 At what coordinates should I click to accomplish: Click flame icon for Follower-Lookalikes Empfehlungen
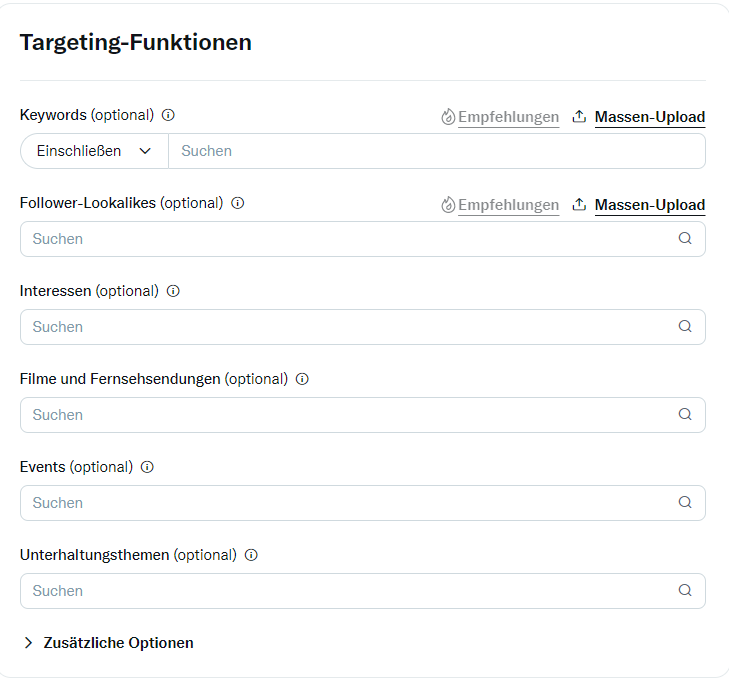pyautogui.click(x=448, y=205)
